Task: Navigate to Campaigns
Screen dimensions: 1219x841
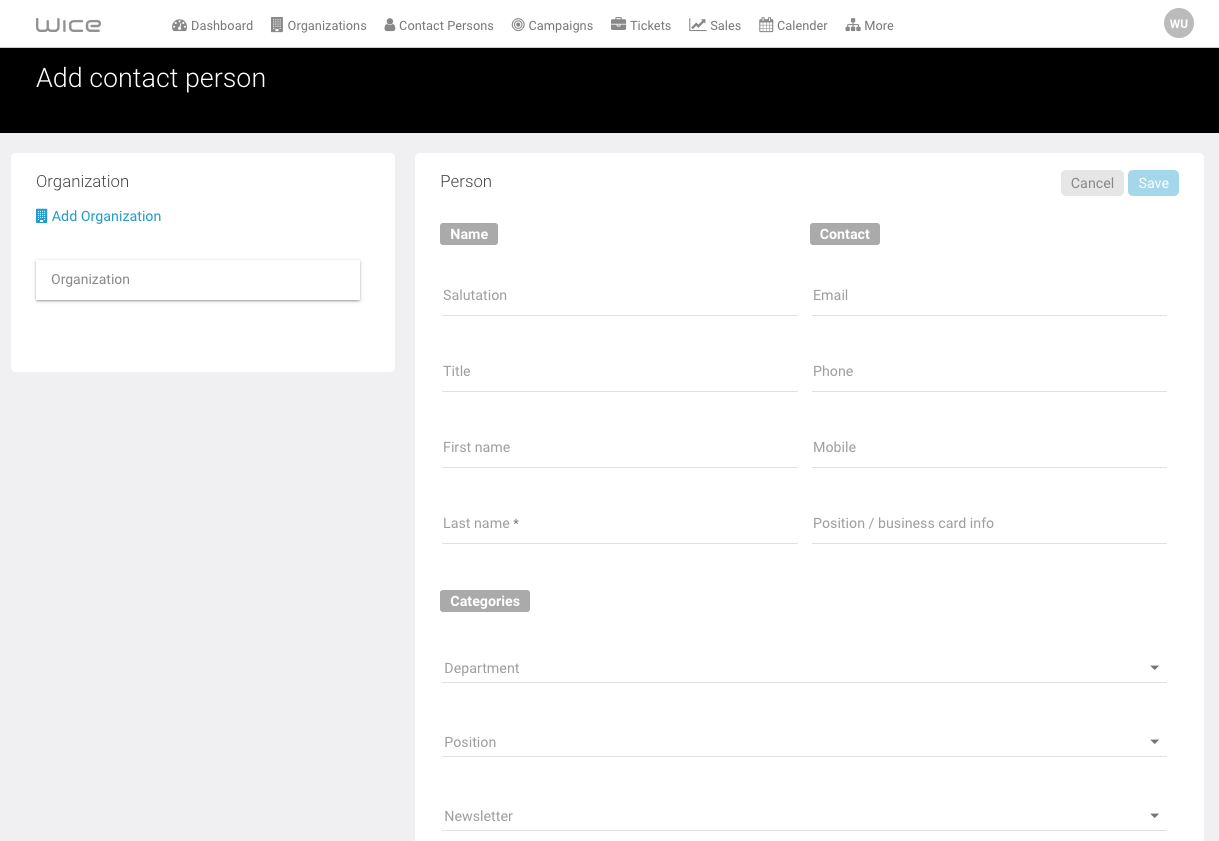Action: [x=552, y=25]
